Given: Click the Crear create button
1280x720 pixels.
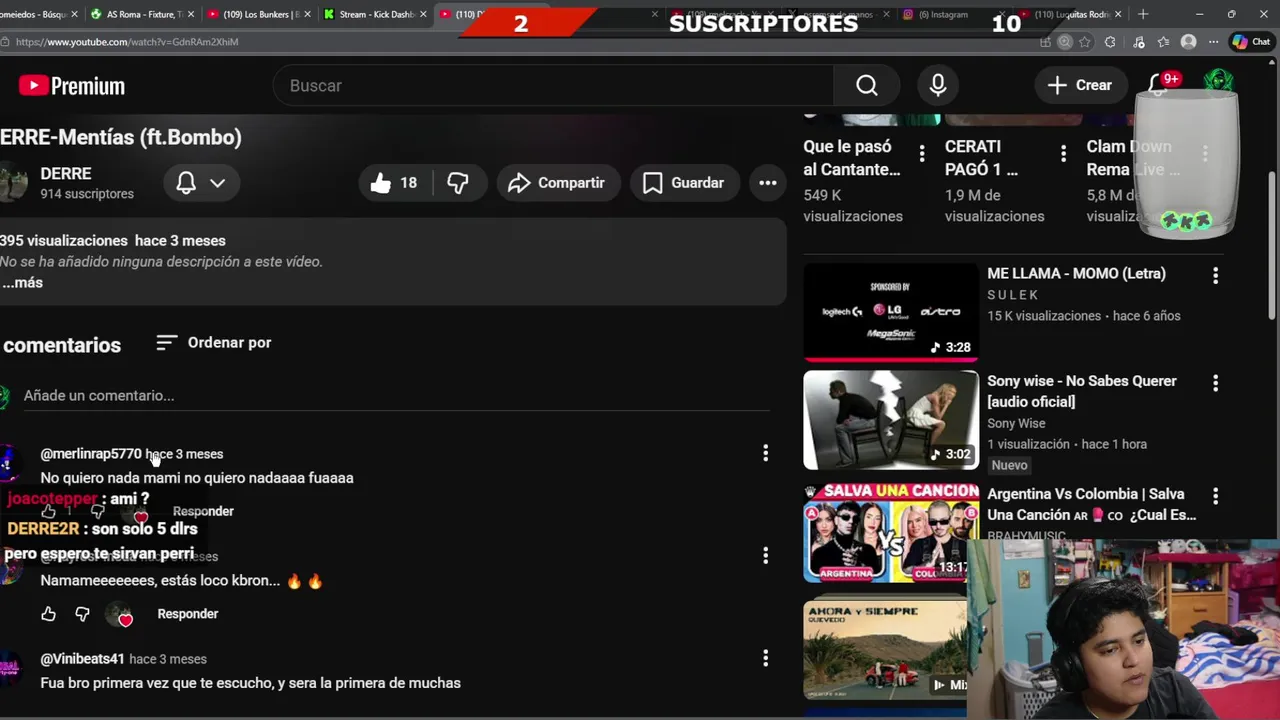Looking at the screenshot, I should point(1079,86).
